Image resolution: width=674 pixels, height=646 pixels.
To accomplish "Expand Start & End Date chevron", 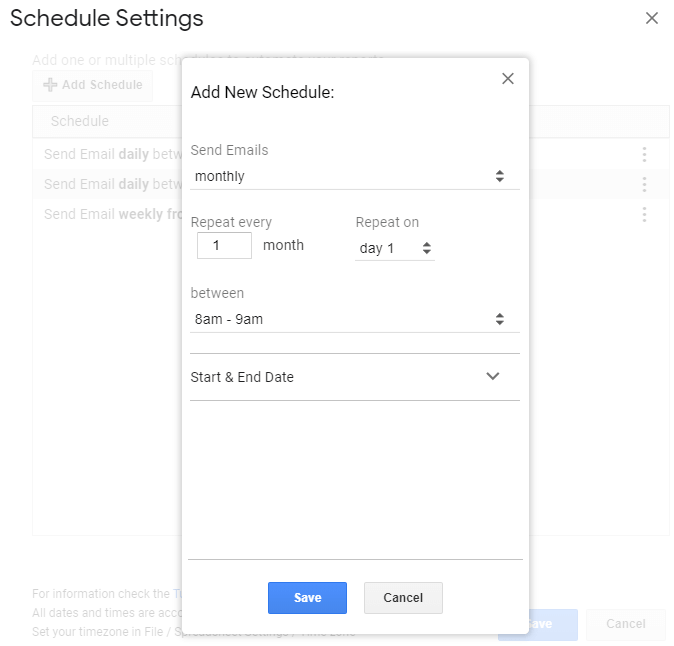I will pyautogui.click(x=492, y=377).
